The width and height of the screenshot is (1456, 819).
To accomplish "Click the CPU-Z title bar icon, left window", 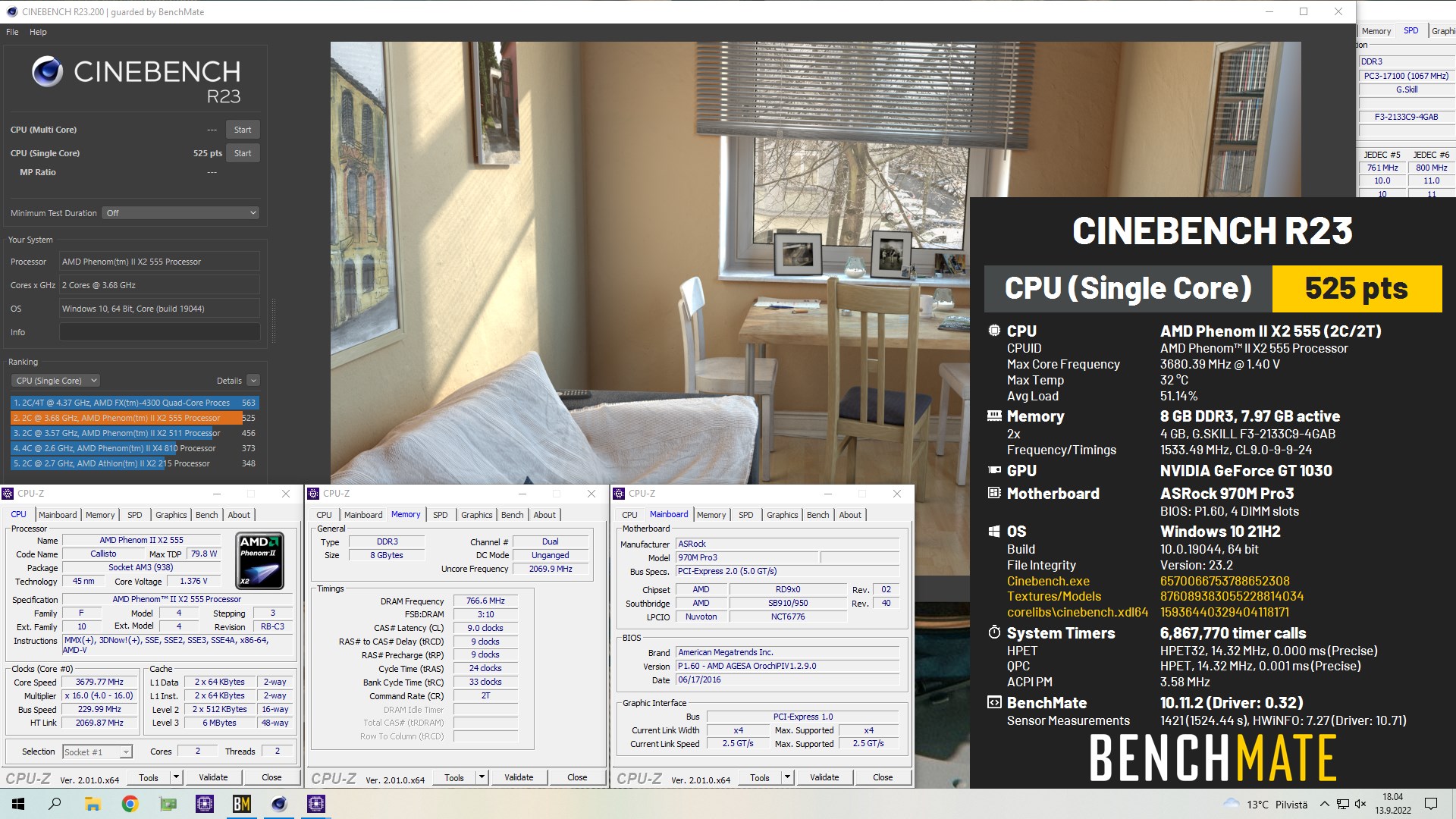I will click(x=8, y=494).
